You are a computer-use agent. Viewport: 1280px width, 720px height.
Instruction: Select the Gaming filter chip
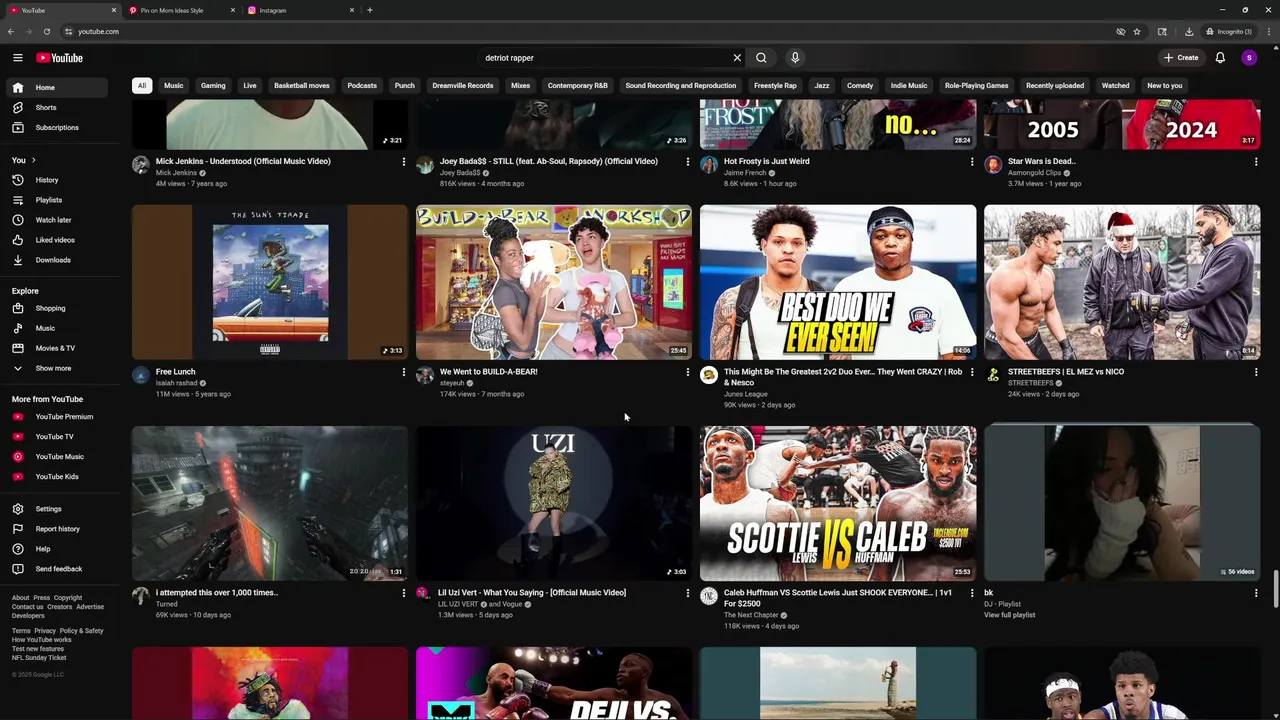point(213,86)
